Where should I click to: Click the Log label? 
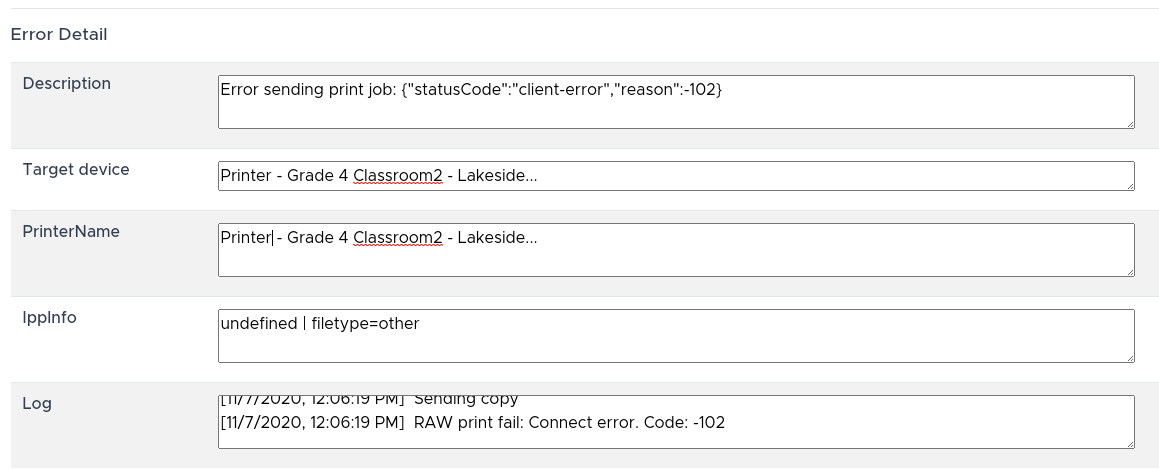click(x=37, y=404)
